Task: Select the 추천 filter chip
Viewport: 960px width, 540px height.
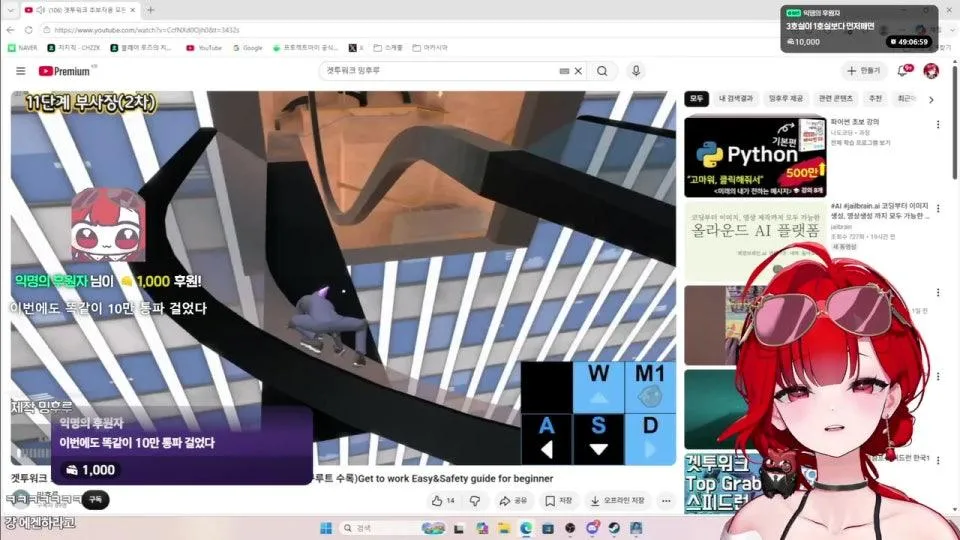Action: click(x=875, y=99)
